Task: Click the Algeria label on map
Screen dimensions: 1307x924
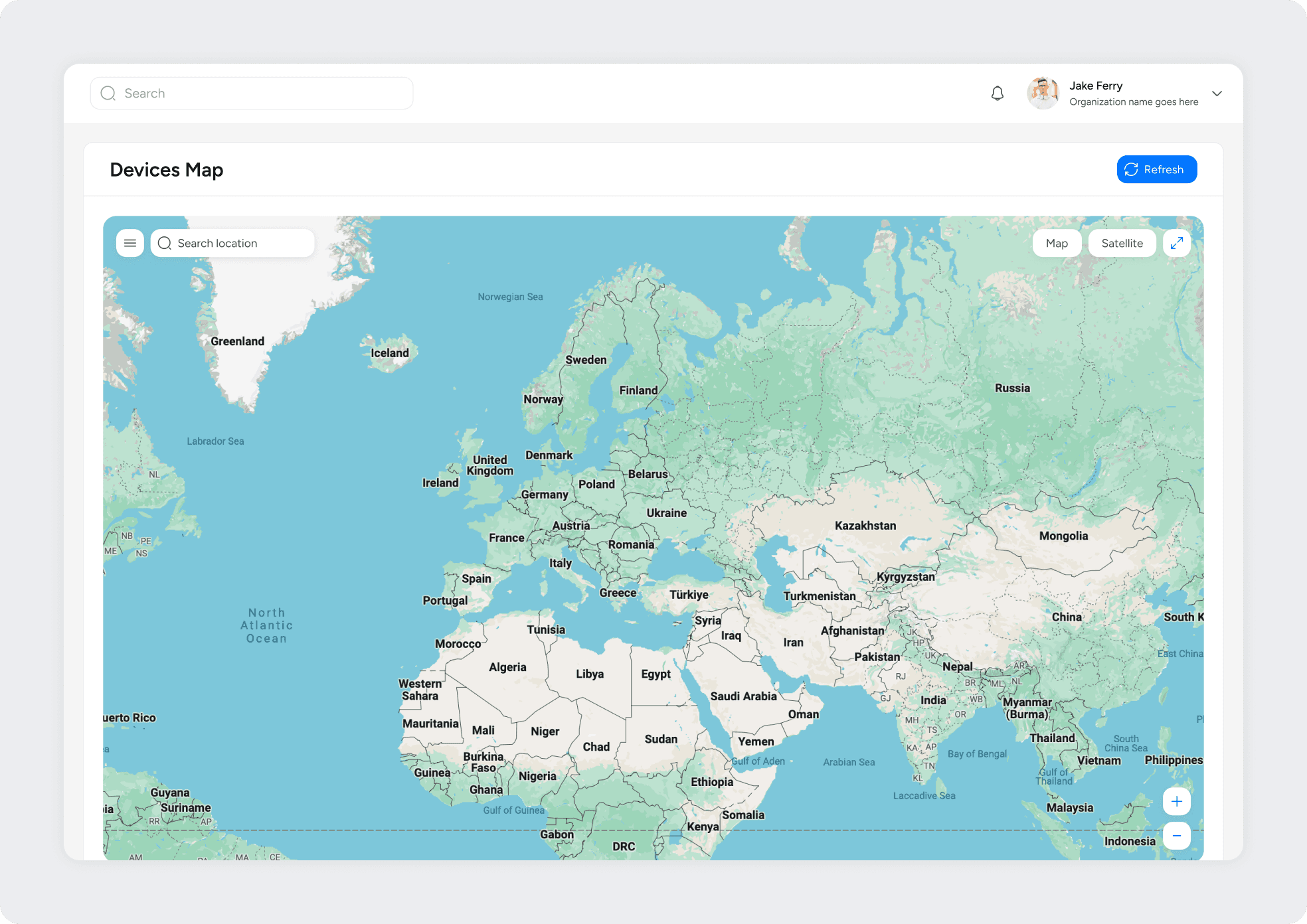Action: click(507, 667)
